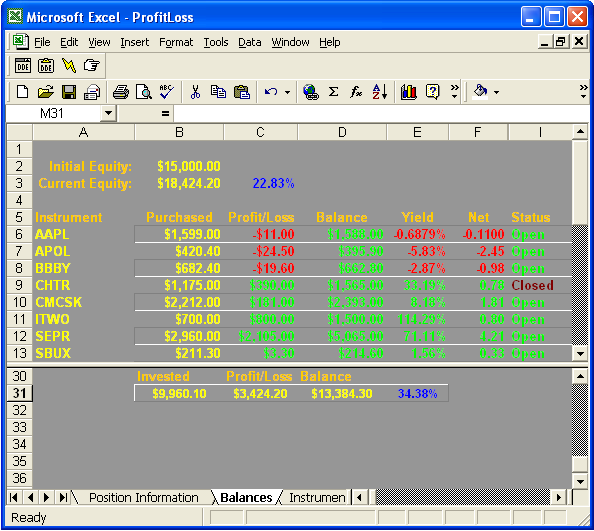Open the Format menu
This screenshot has height=531, width=594.
click(176, 42)
